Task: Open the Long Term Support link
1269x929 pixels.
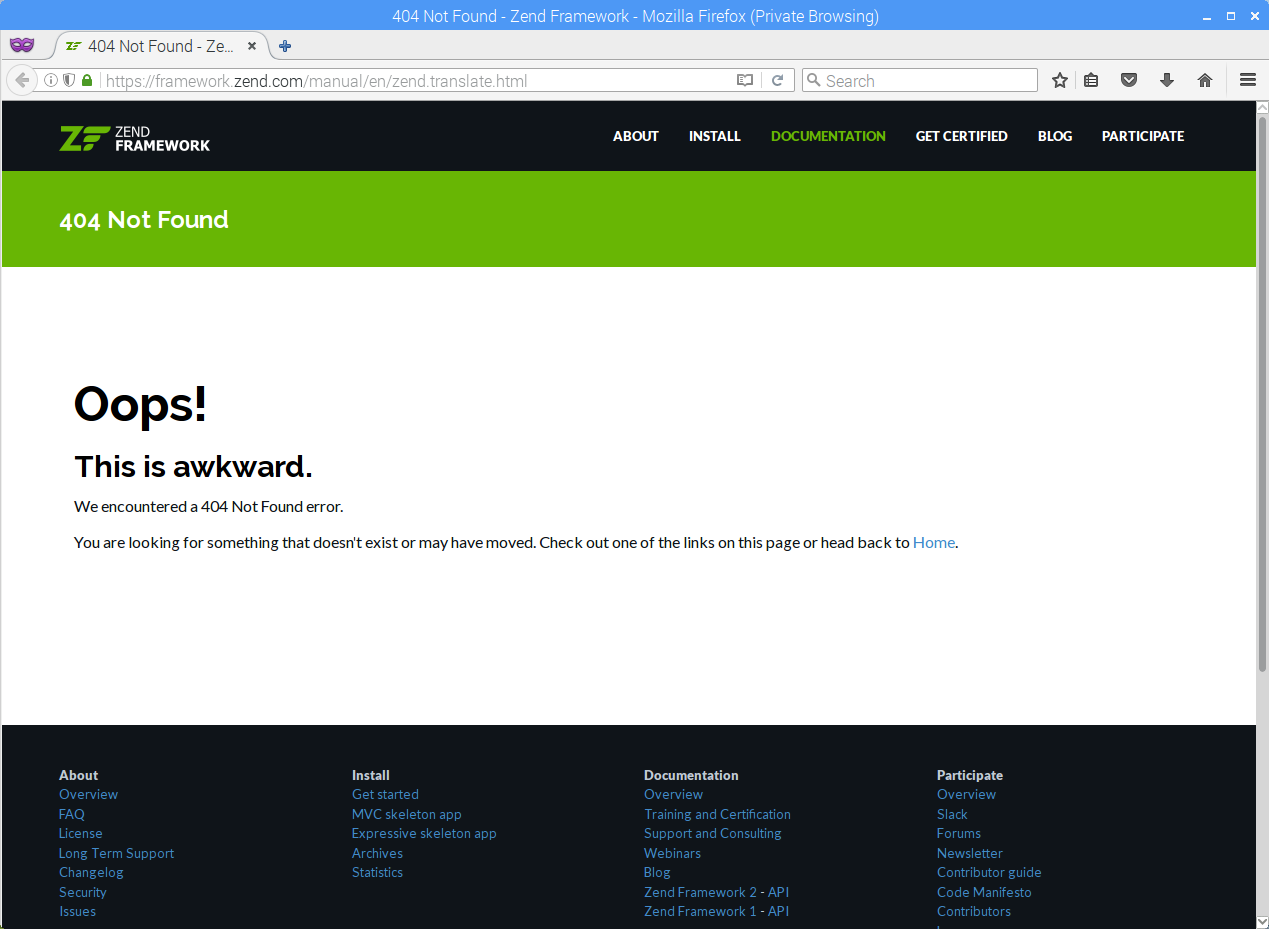Action: click(x=116, y=853)
